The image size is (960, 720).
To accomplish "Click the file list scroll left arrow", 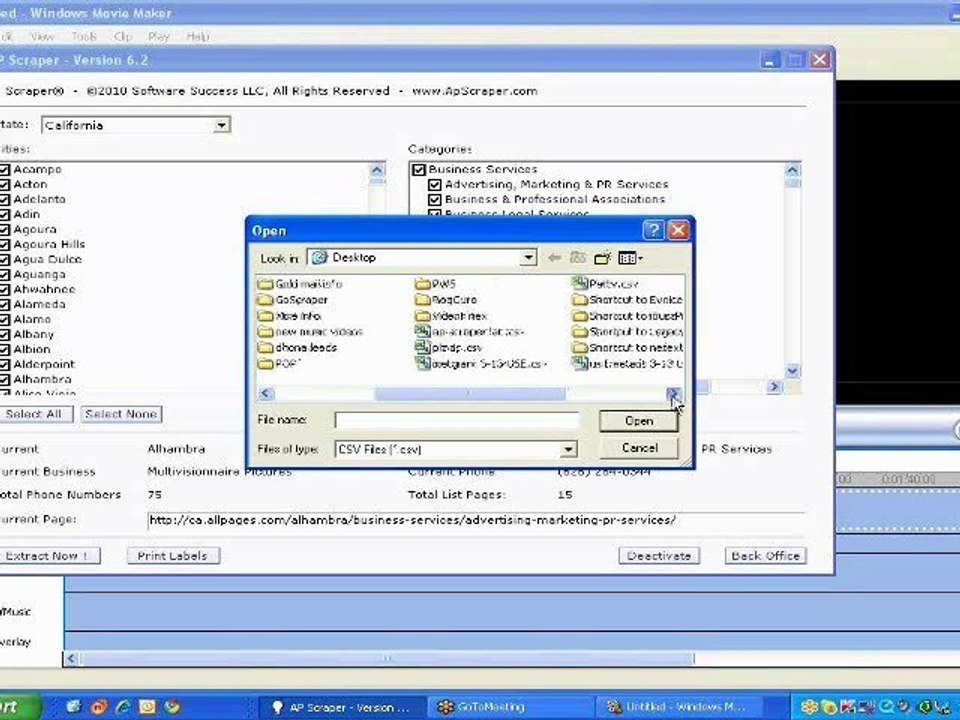I will pyautogui.click(x=265, y=394).
